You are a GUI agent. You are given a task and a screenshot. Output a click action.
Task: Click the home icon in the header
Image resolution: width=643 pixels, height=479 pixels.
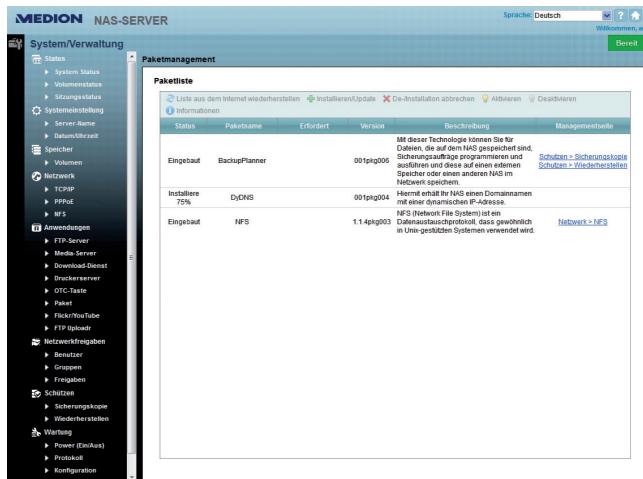[x=636, y=16]
